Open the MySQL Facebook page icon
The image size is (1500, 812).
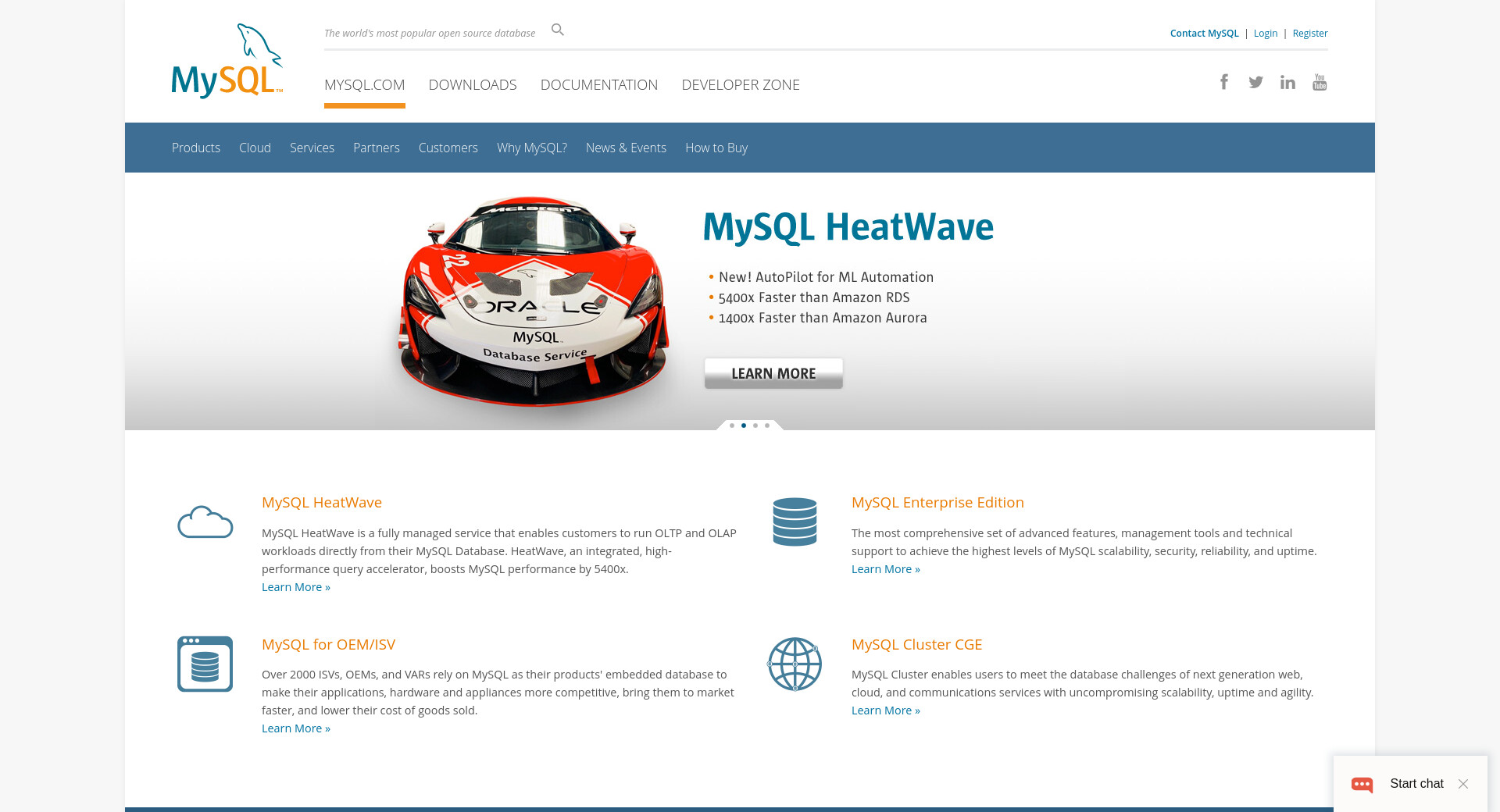(1224, 82)
